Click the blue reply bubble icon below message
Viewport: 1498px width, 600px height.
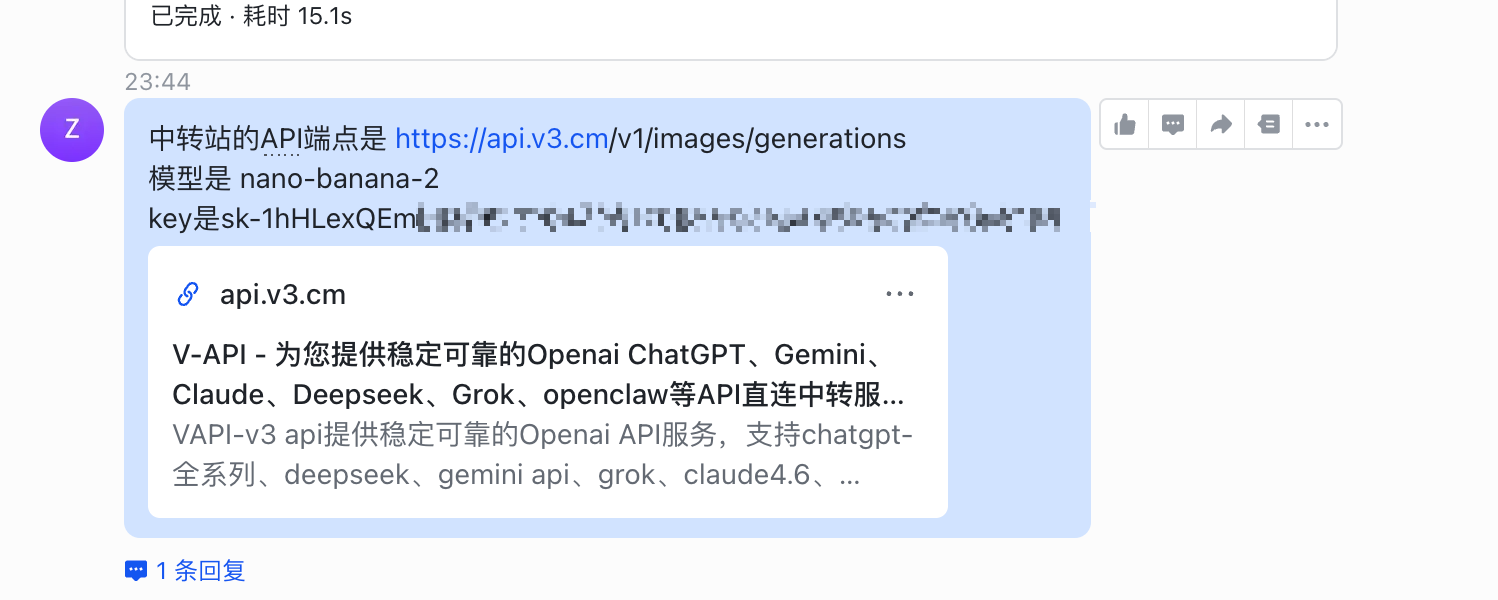[x=136, y=571]
